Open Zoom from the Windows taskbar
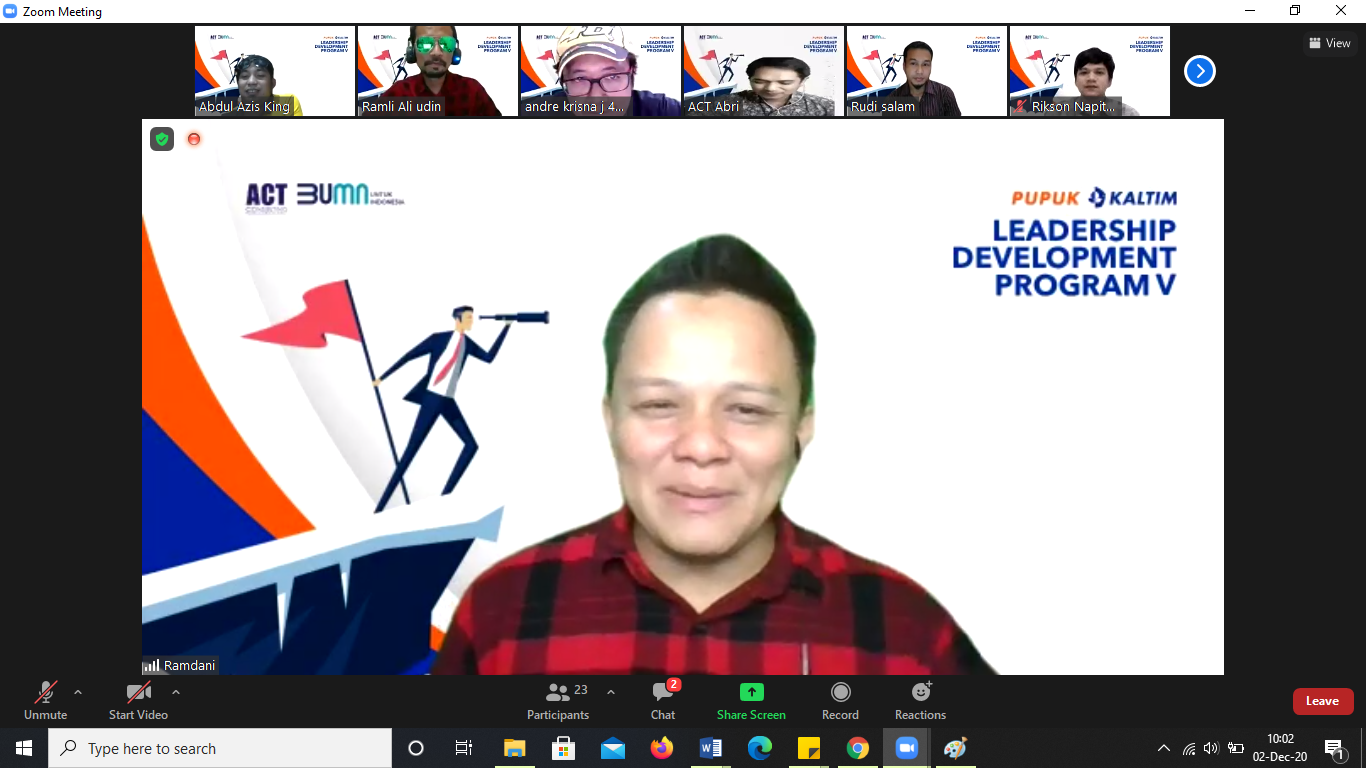Image resolution: width=1366 pixels, height=768 pixels. pyautogui.click(x=907, y=748)
